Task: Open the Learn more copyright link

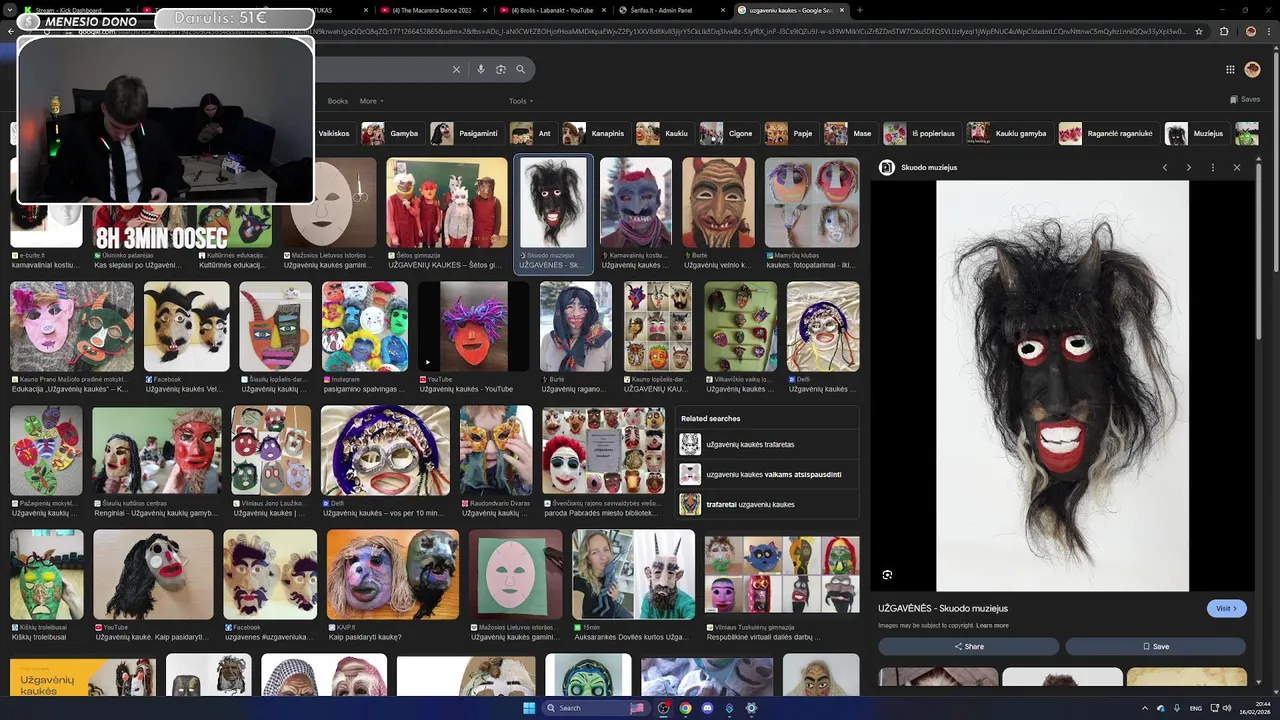Action: click(x=992, y=626)
